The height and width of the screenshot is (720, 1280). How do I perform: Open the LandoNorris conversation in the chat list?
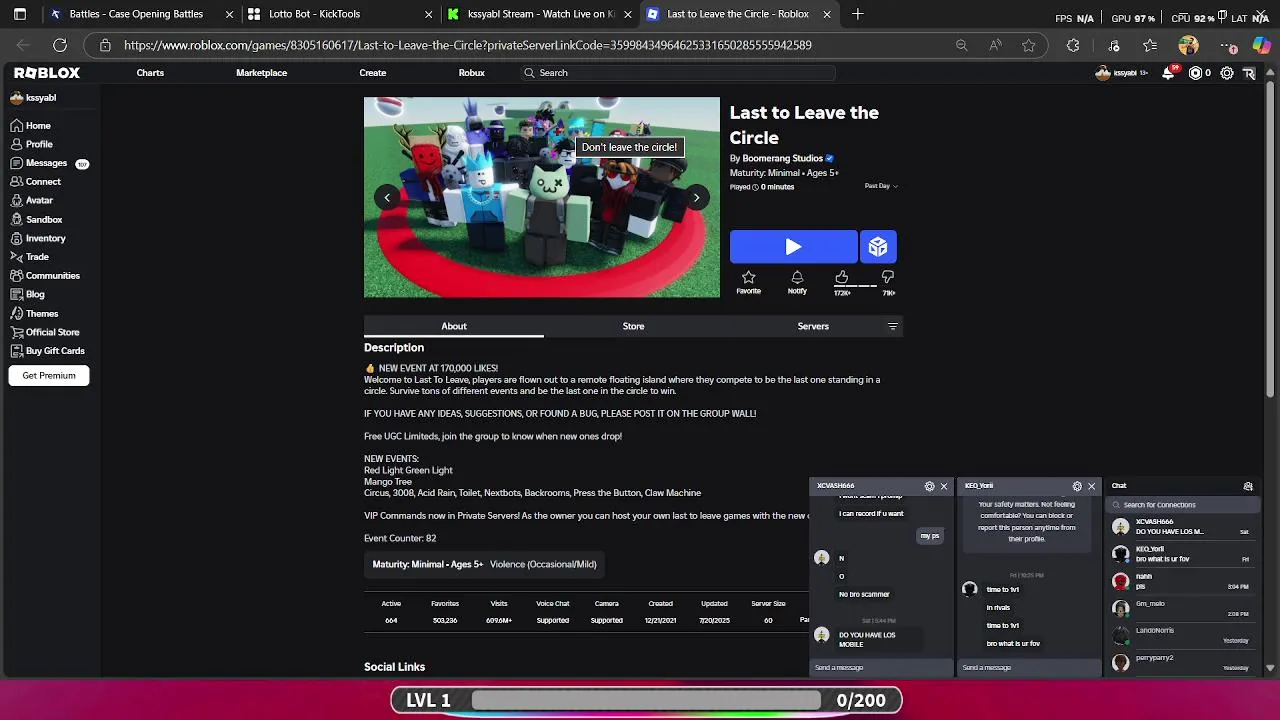point(1182,635)
